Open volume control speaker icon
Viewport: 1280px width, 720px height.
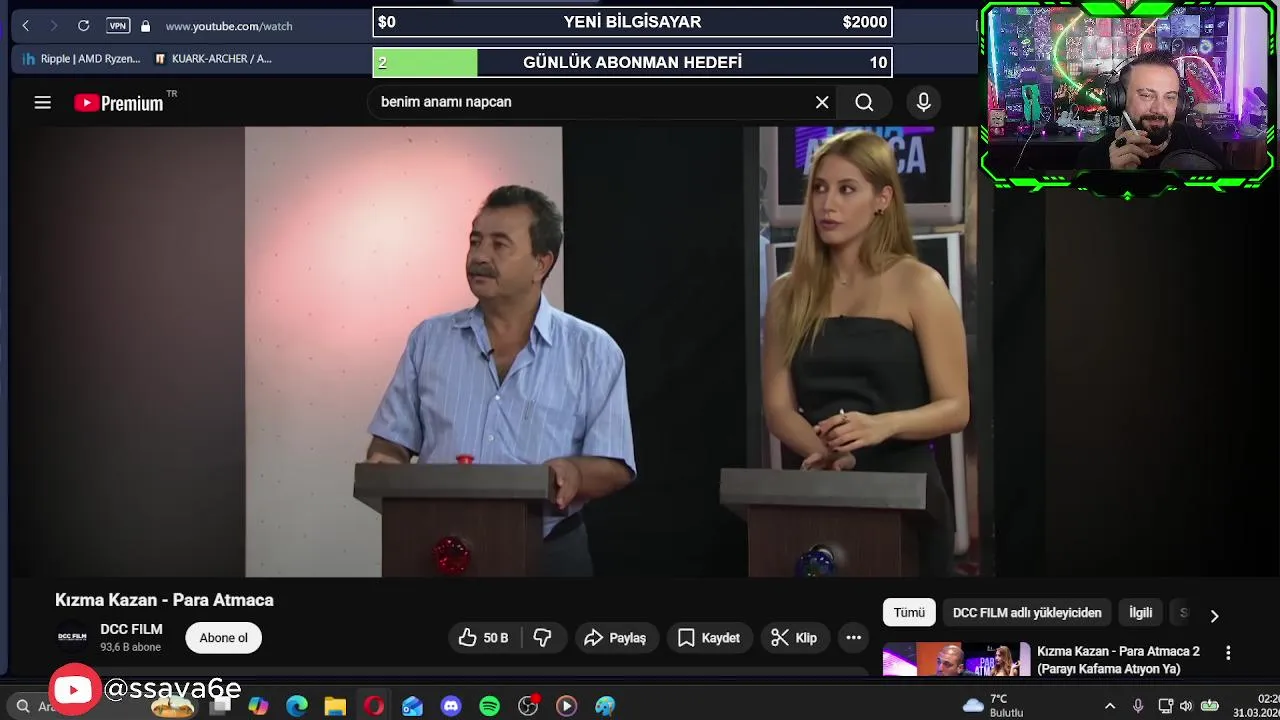point(1186,706)
